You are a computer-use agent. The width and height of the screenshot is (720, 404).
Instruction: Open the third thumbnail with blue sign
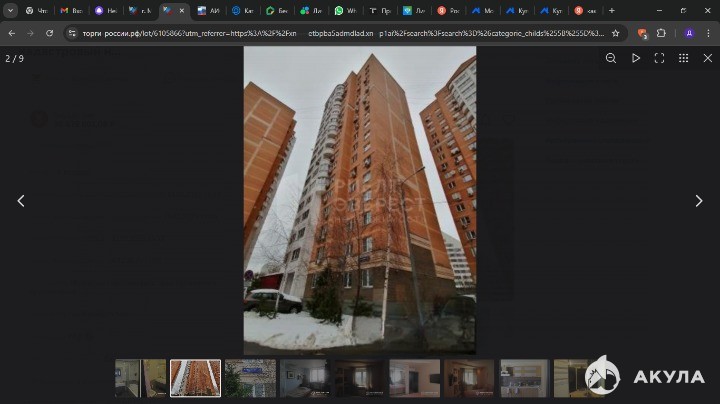point(250,378)
